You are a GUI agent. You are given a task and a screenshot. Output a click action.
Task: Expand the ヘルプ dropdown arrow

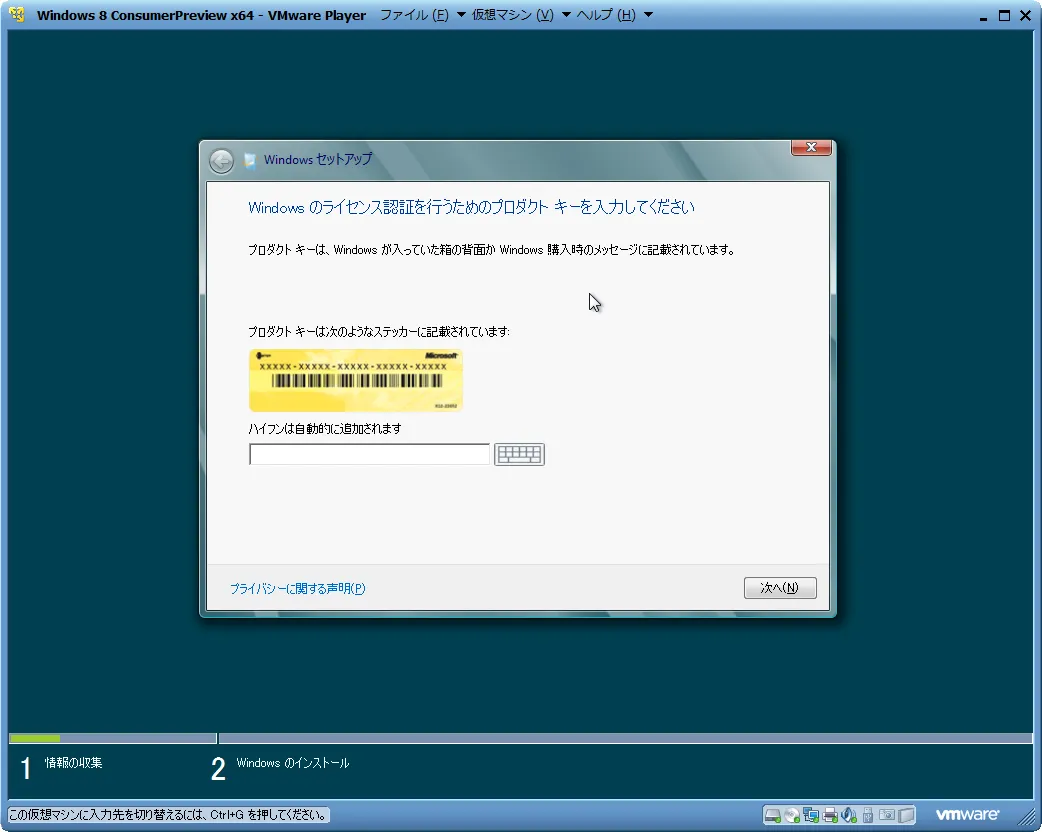(649, 15)
